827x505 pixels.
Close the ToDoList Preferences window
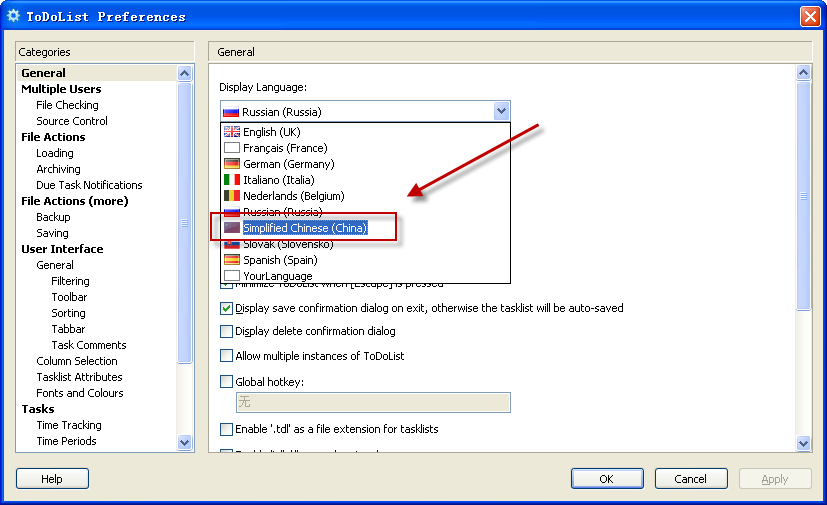[x=810, y=16]
